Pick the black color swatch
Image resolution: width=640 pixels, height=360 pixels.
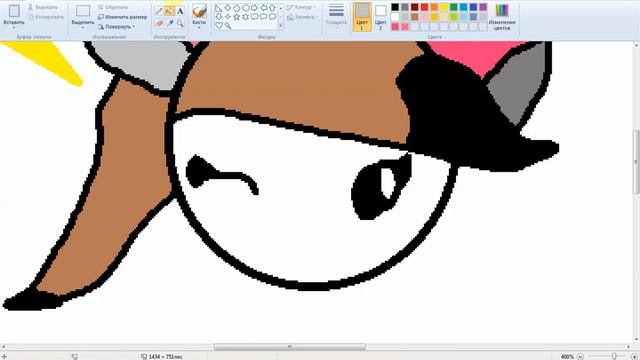395,7
